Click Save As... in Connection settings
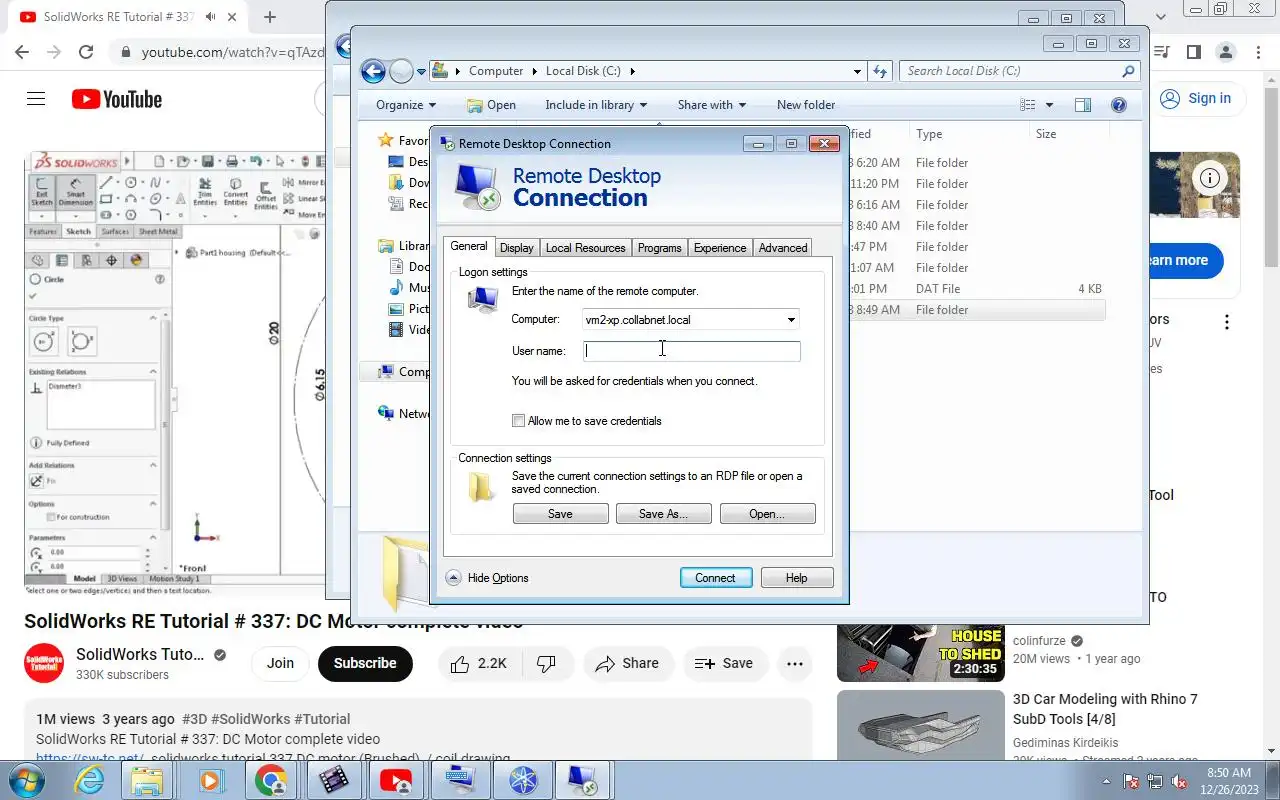1280x800 pixels. 663,514
